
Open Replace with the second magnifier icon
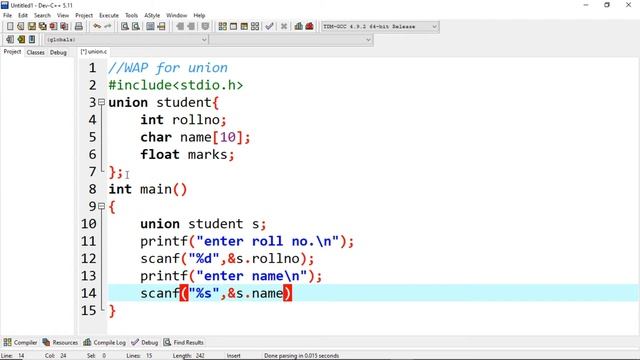136,27
